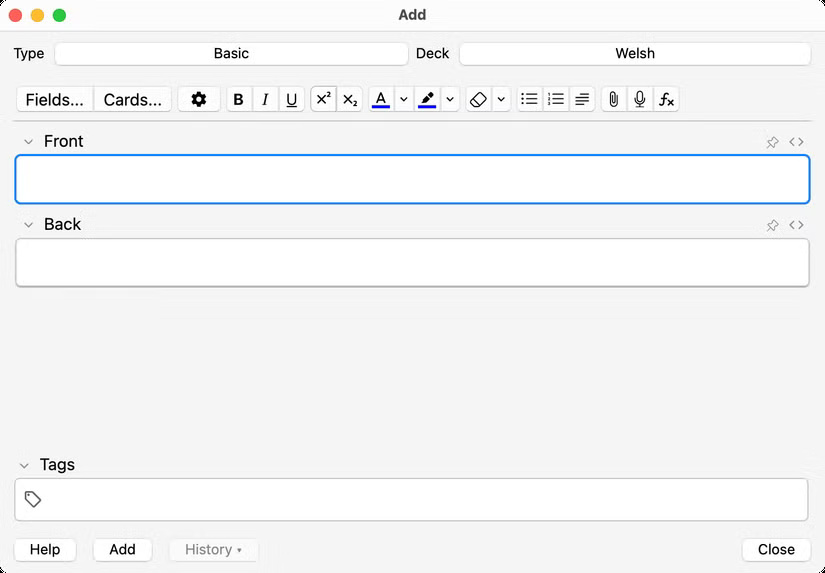Screen dimensions: 825x573
Task: Click the microphone record audio icon
Action: (640, 99)
